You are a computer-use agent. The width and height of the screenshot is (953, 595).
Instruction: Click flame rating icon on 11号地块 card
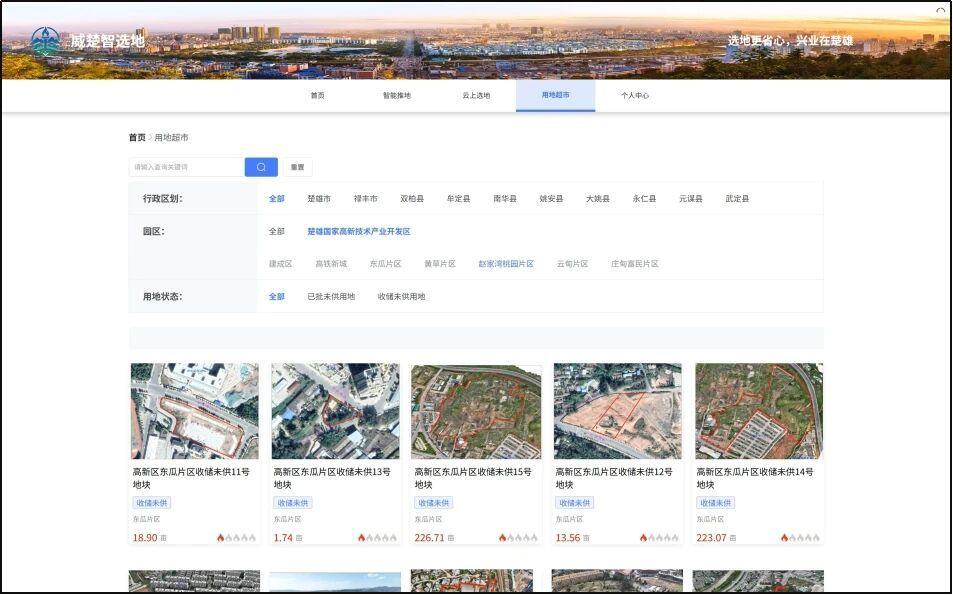(x=221, y=538)
